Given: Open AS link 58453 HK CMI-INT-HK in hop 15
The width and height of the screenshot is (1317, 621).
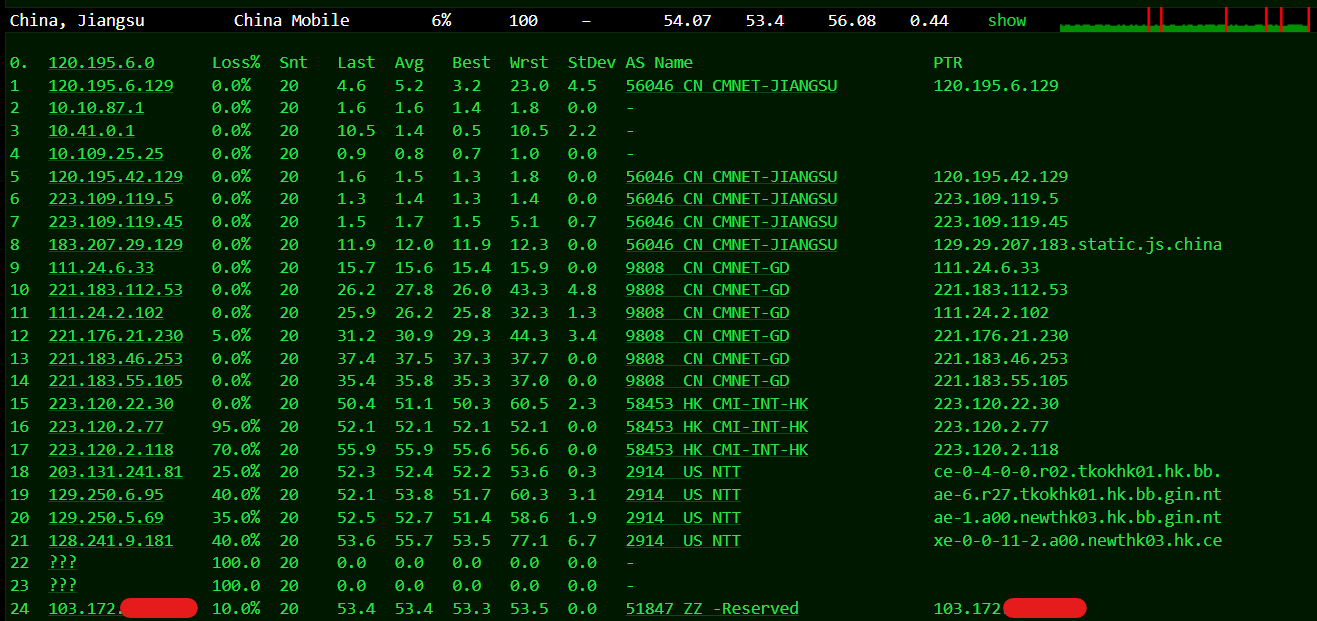Looking at the screenshot, I should [x=717, y=404].
